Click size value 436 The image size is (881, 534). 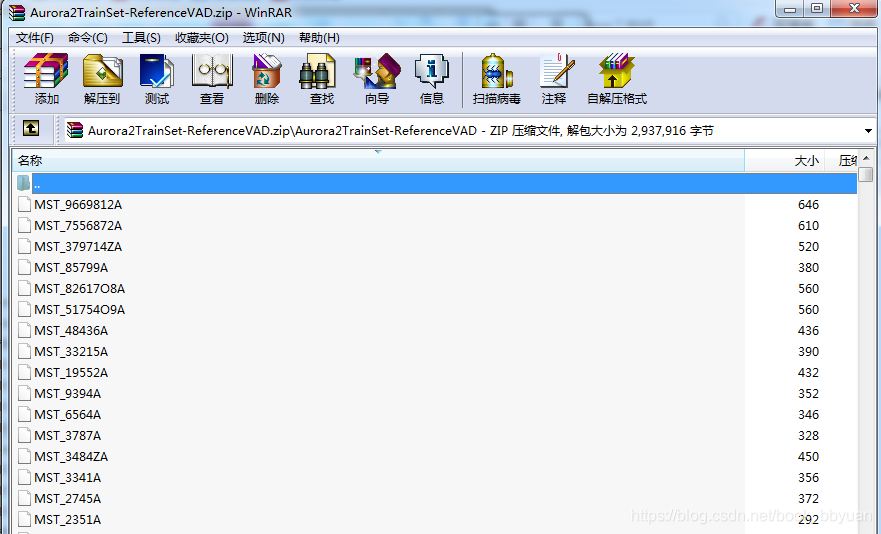tap(808, 331)
